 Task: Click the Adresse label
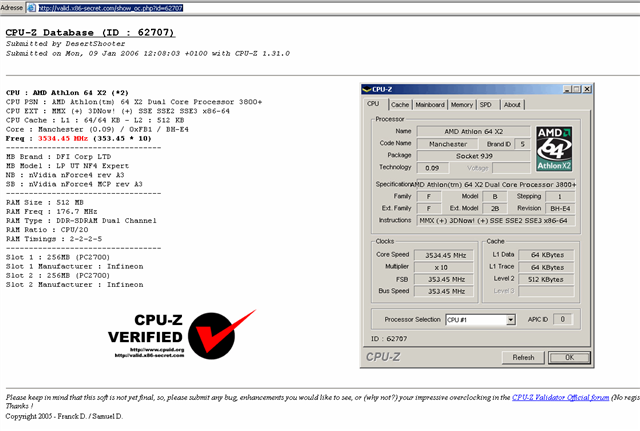coord(12,8)
